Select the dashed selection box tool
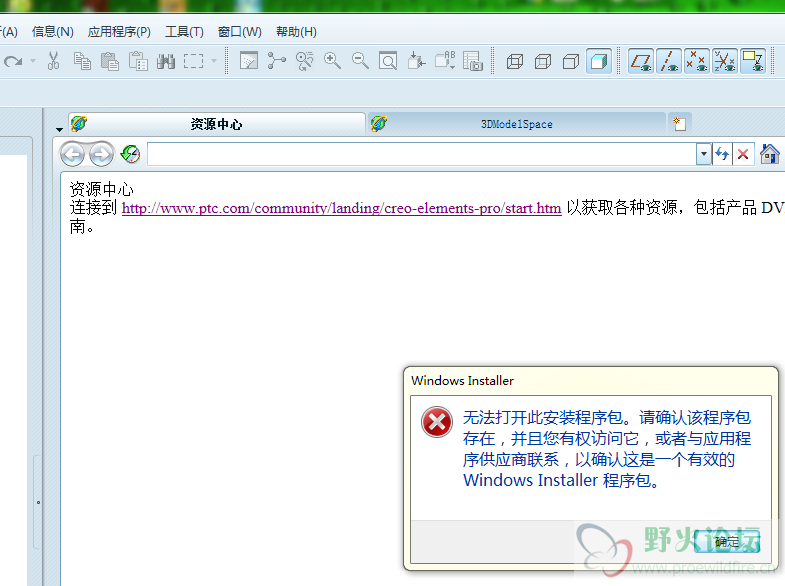 point(193,61)
